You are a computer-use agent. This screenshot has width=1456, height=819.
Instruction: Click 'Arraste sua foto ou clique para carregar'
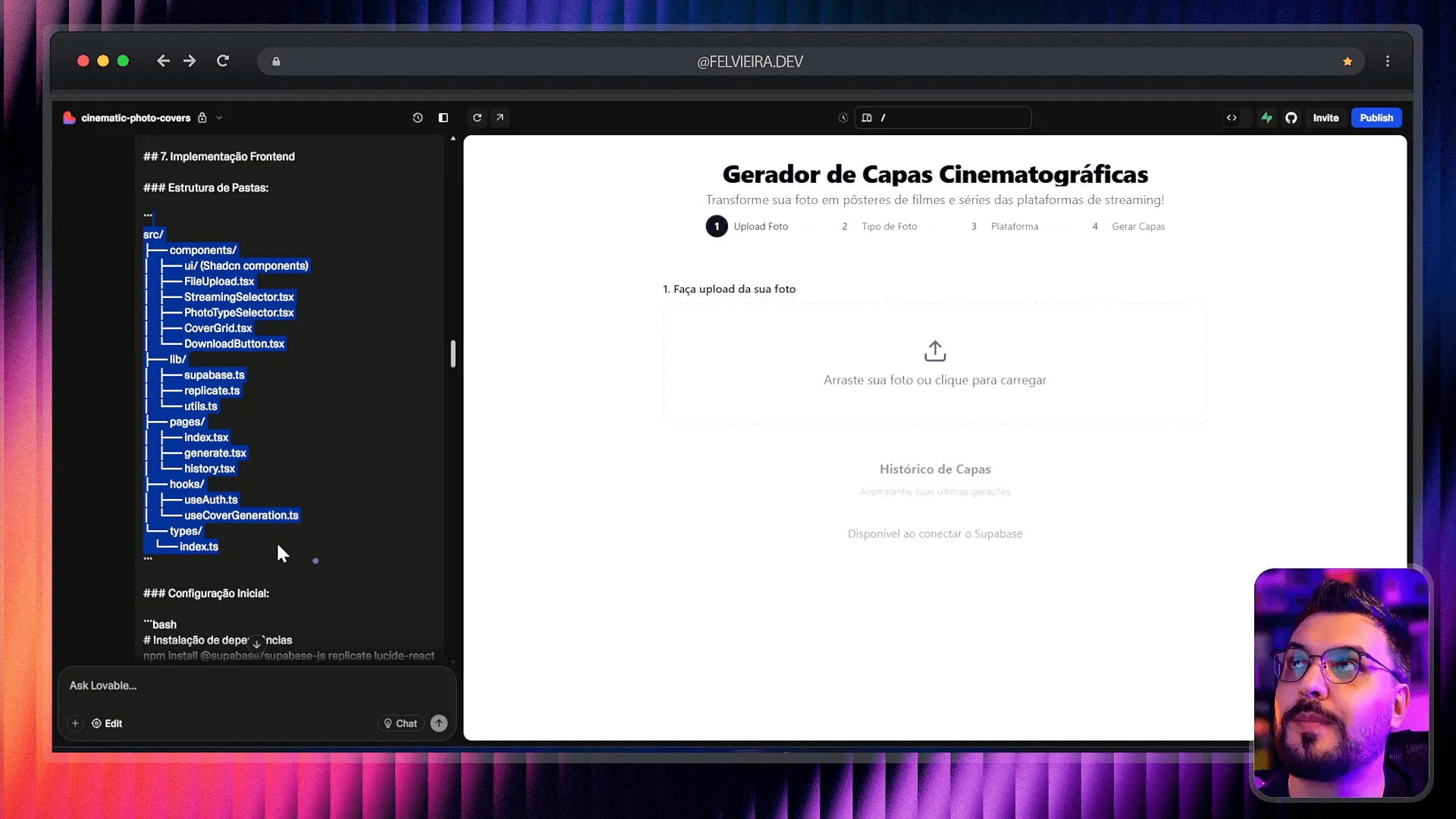click(x=935, y=380)
